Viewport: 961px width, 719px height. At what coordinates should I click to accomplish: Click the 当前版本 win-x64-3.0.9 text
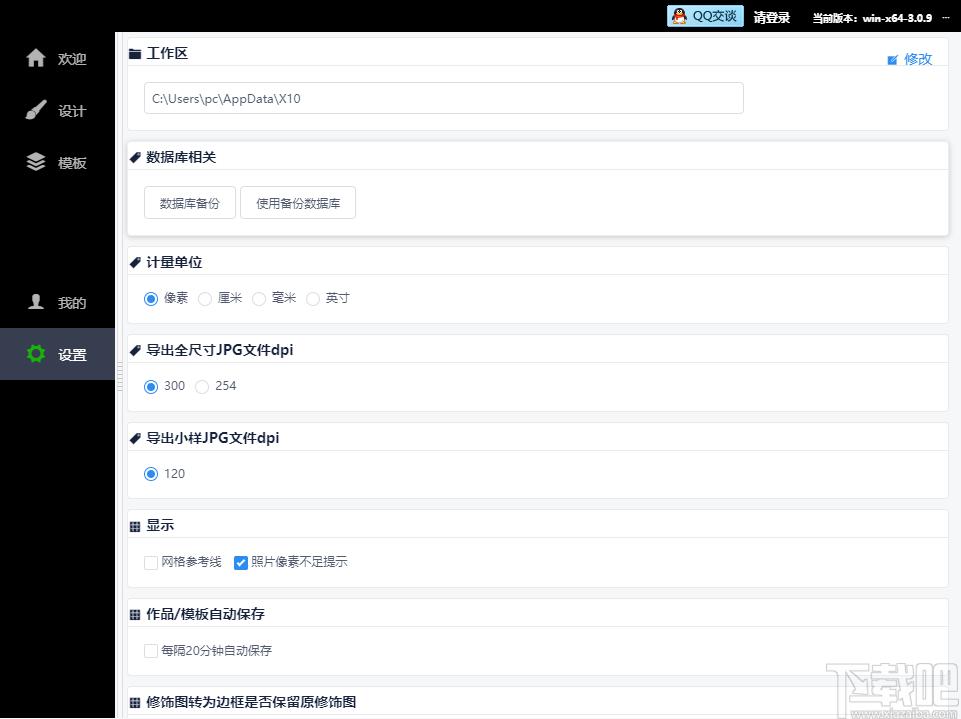[x=872, y=18]
